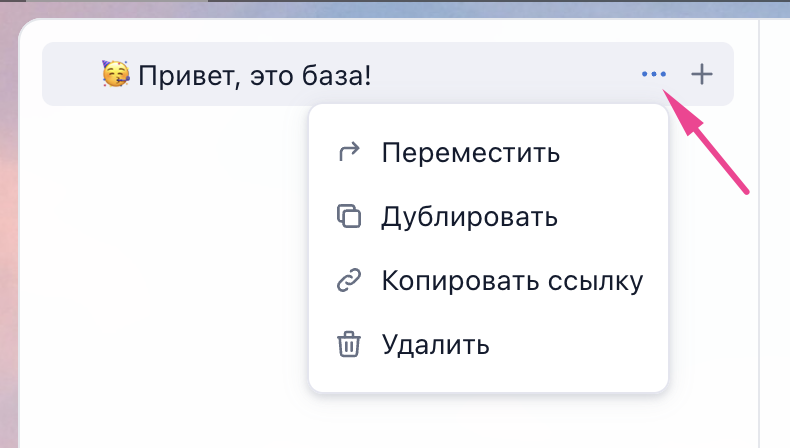Click the word 'ссылку' in the menu
Screen dimensions: 790x448
pos(596,281)
